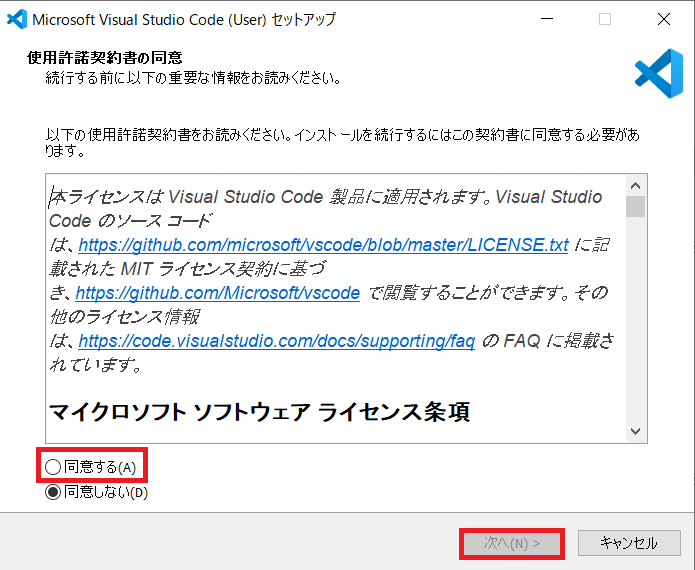
Task: Open the github LICENSE.txt link
Action: pos(323,245)
